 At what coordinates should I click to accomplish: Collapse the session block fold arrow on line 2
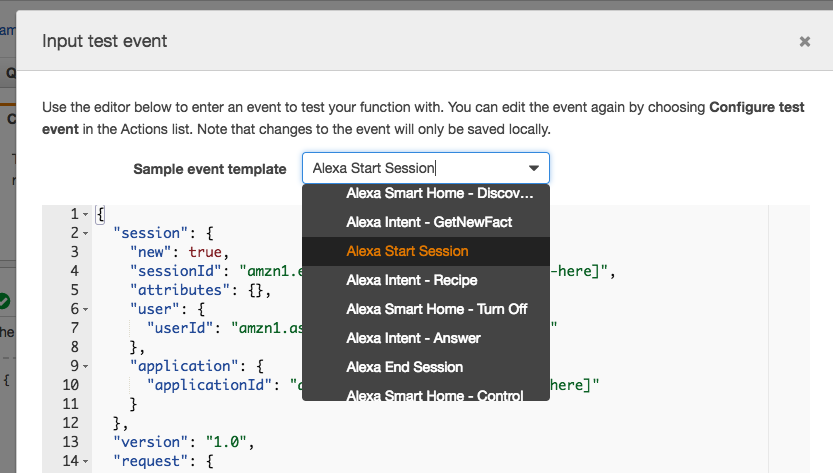click(86, 233)
